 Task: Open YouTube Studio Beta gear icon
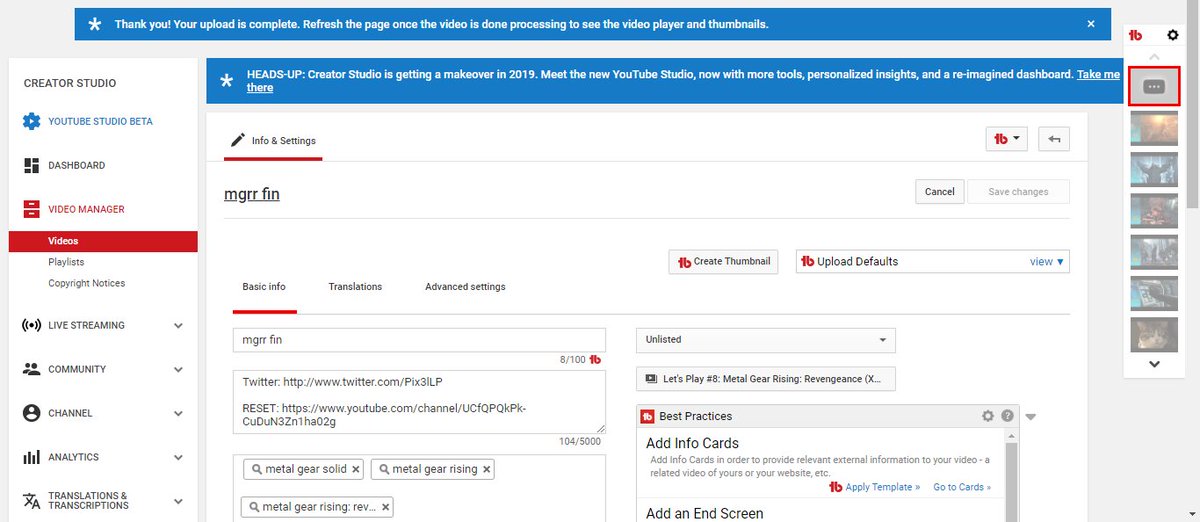31,122
